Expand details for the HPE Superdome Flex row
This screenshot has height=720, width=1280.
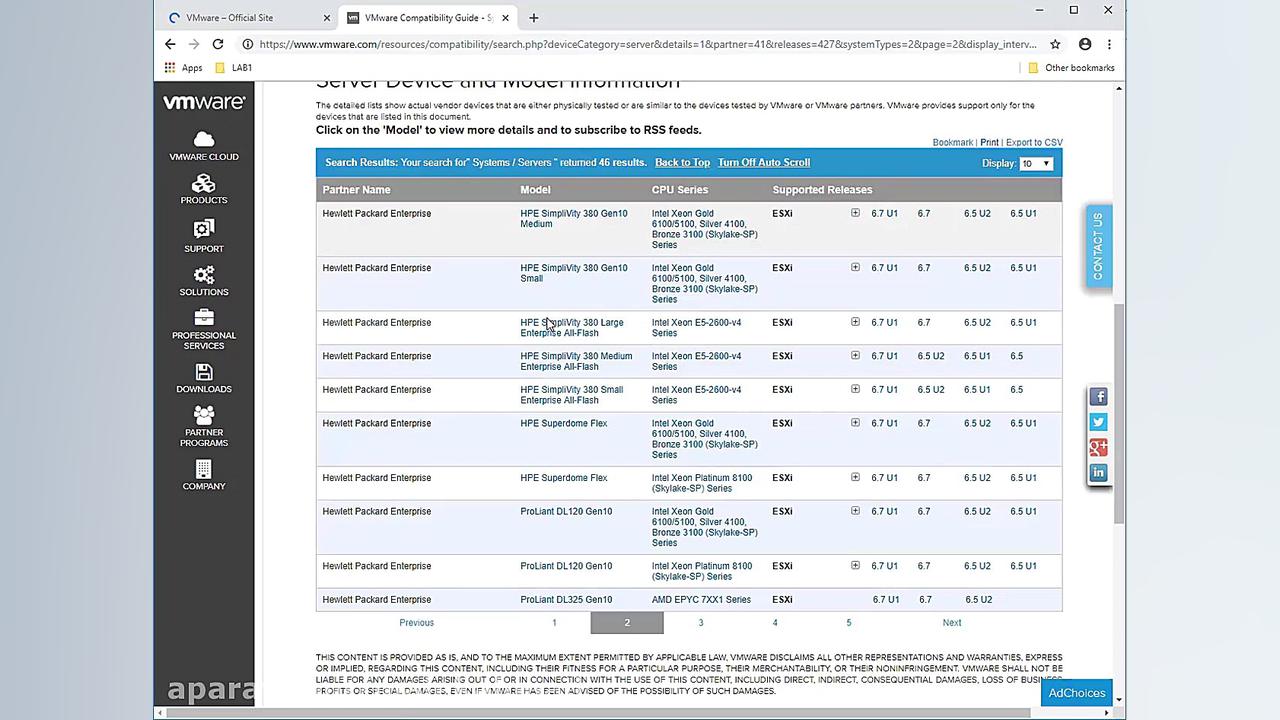[x=855, y=423]
